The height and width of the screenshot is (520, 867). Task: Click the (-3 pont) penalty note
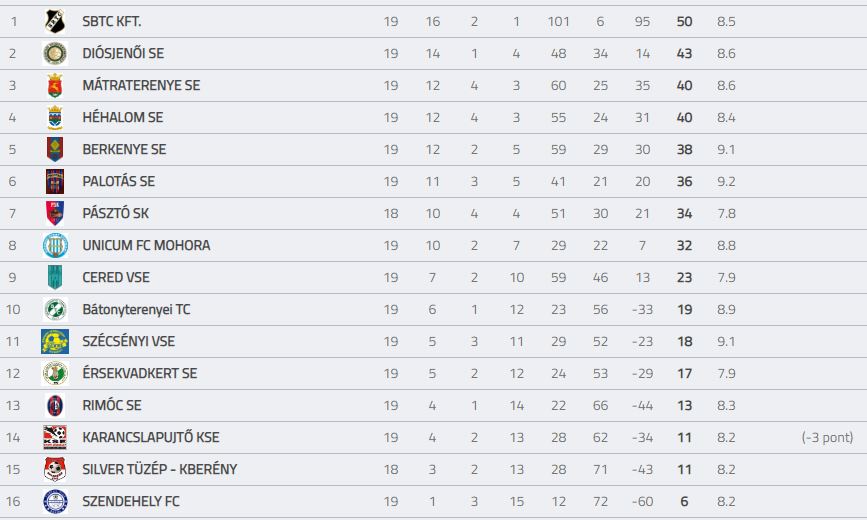(x=827, y=438)
